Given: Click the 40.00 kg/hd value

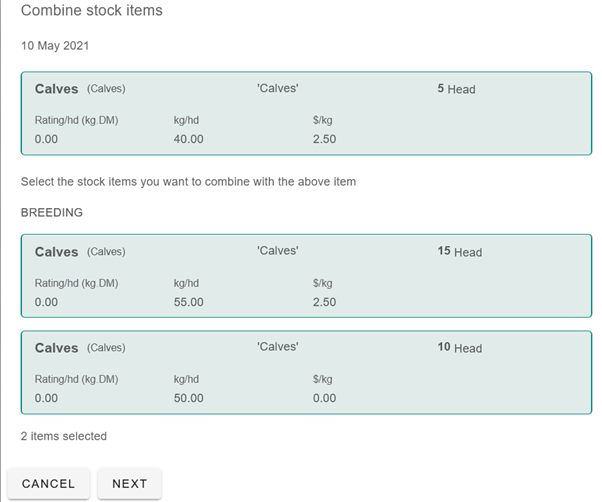Looking at the screenshot, I should tap(188, 139).
